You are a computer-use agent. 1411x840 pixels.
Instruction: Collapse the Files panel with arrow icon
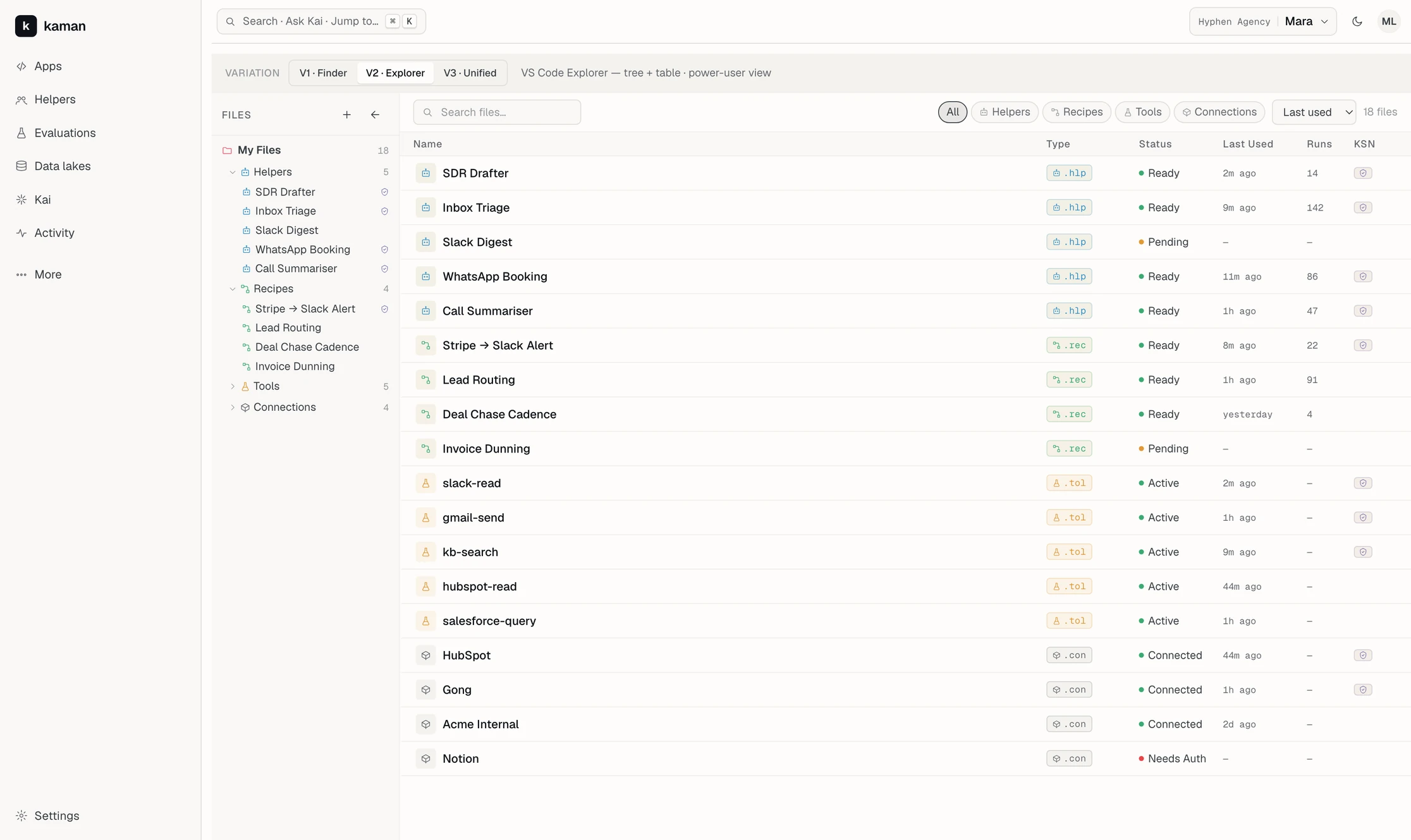pyautogui.click(x=375, y=115)
